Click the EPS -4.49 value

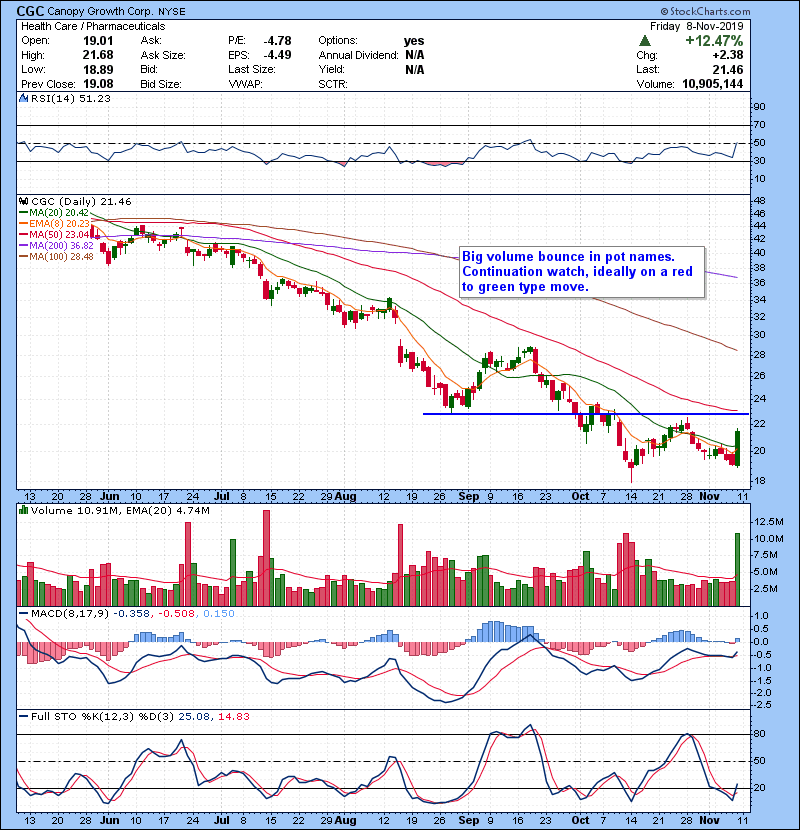(x=277, y=55)
